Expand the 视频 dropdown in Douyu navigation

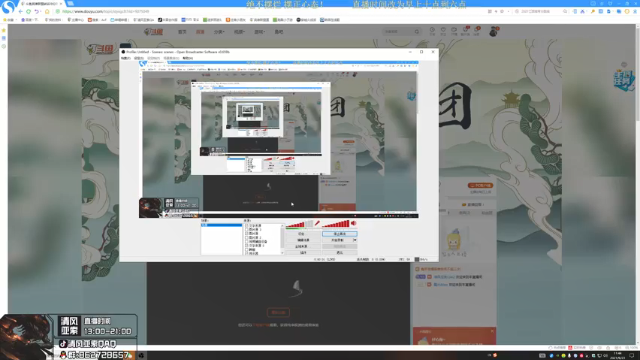[239, 32]
